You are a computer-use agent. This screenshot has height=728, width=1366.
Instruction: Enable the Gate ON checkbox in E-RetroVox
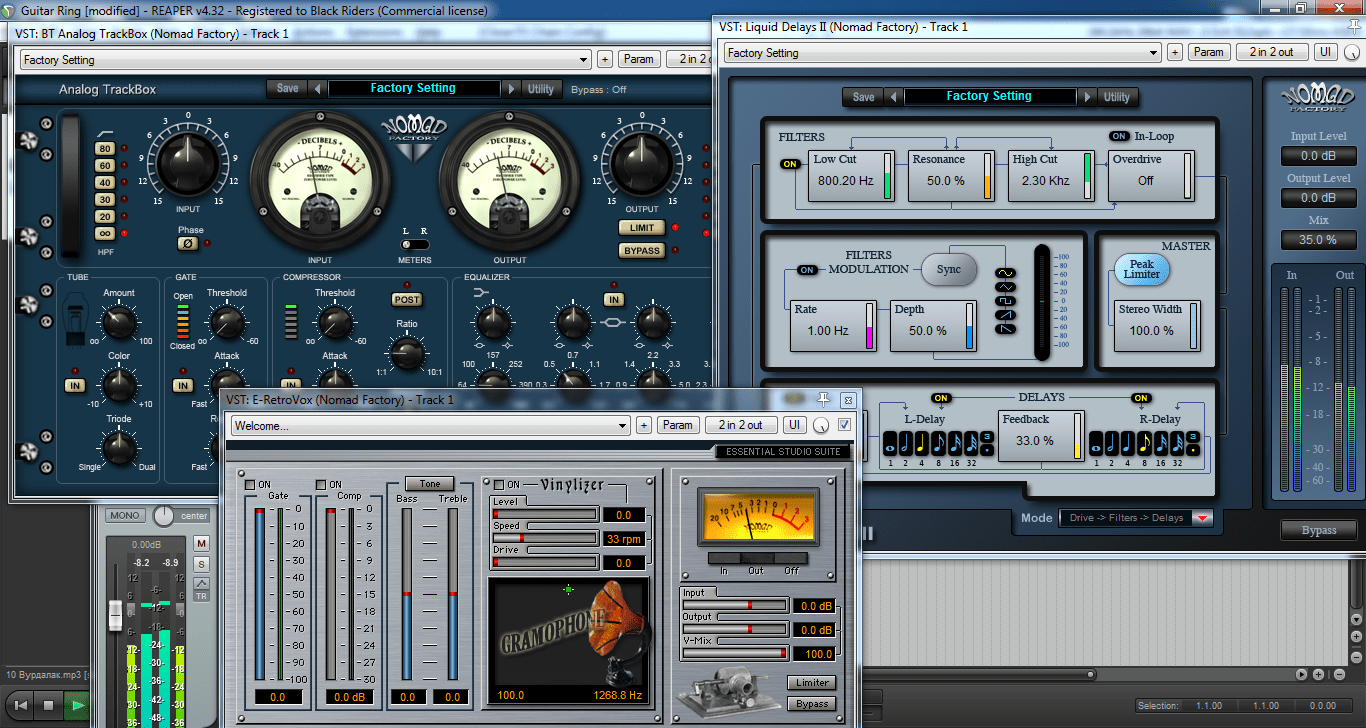click(x=250, y=485)
